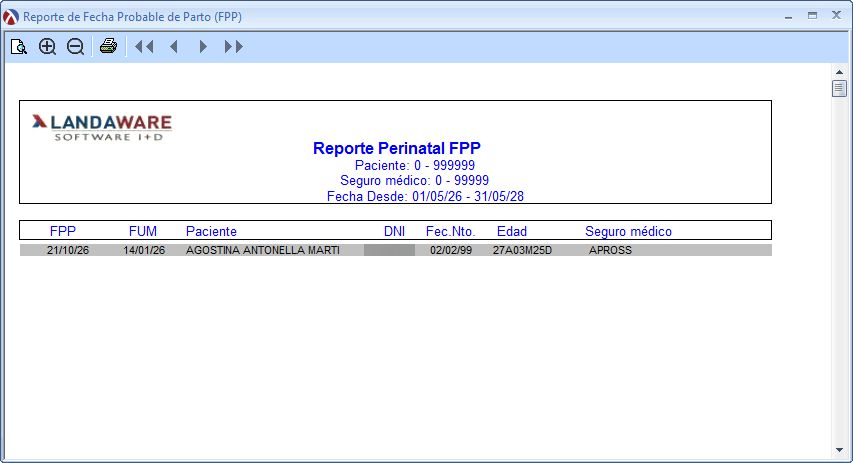Click the FUM date 14/01/26
The height and width of the screenshot is (463, 853).
tap(144, 250)
